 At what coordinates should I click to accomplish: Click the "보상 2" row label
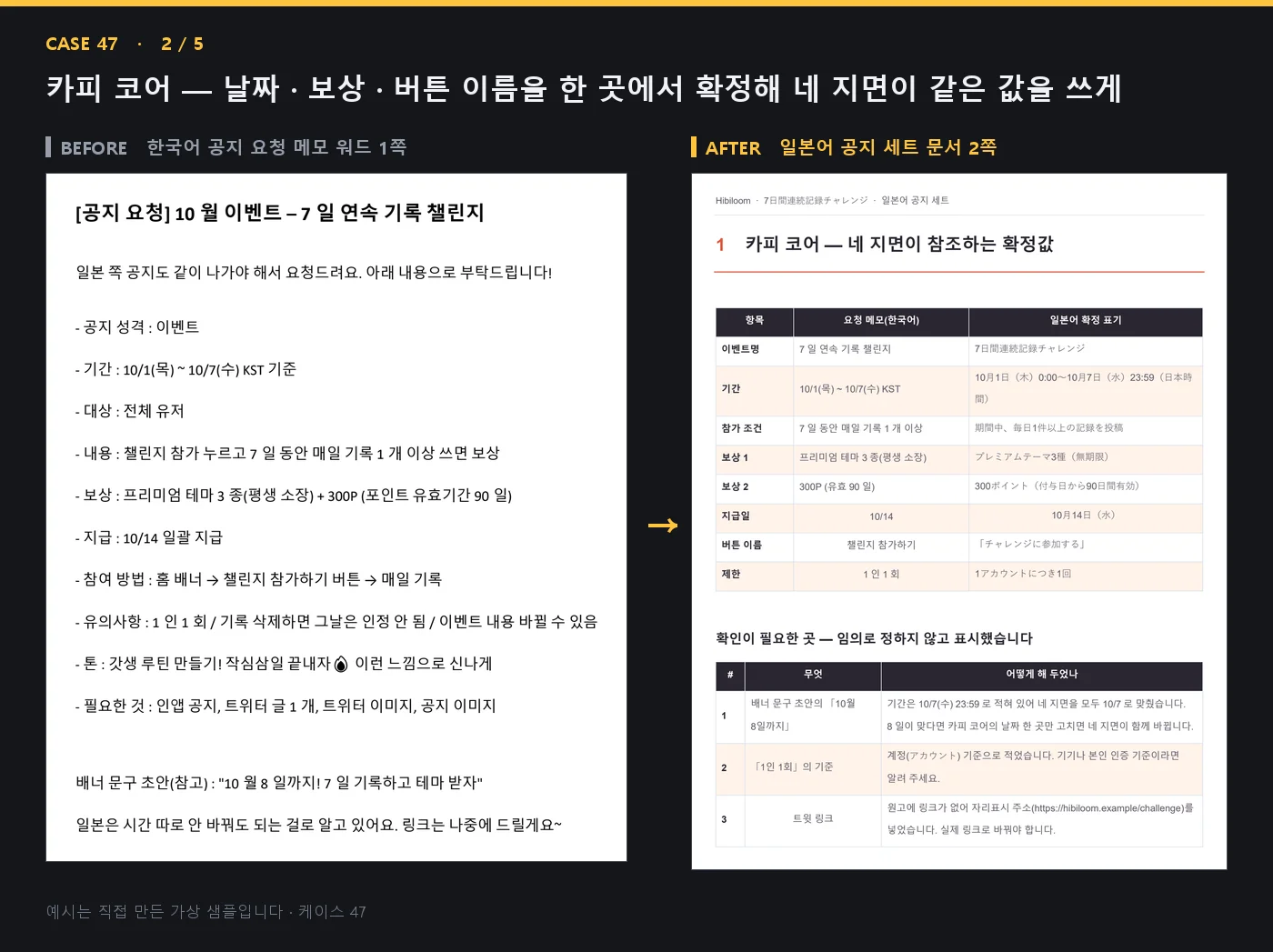735,486
